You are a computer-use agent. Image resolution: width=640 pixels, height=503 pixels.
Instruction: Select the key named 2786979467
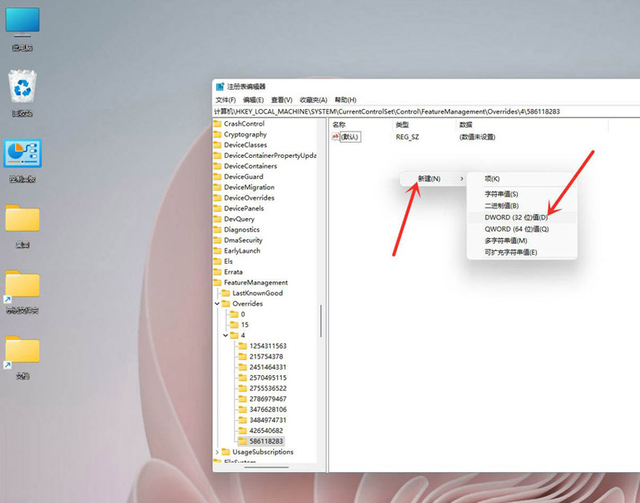tap(268, 399)
